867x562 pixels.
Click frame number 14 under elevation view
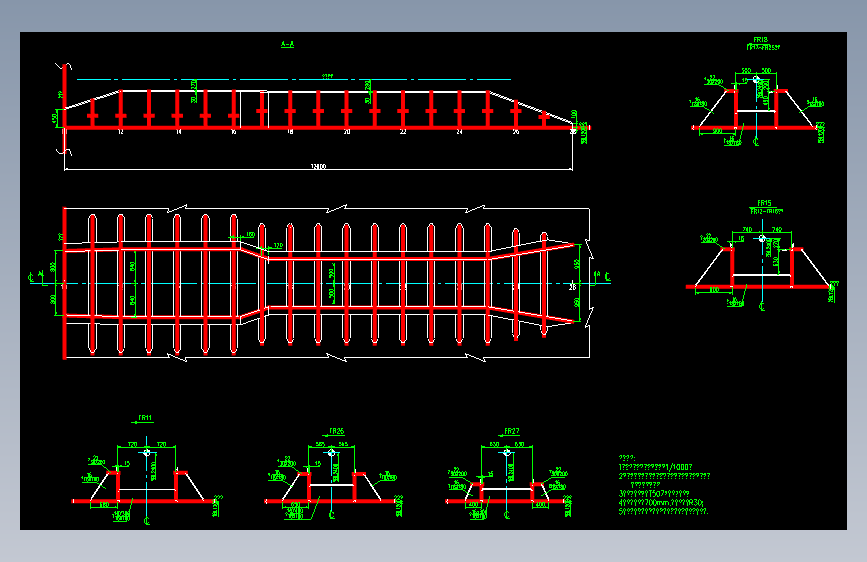pos(178,132)
